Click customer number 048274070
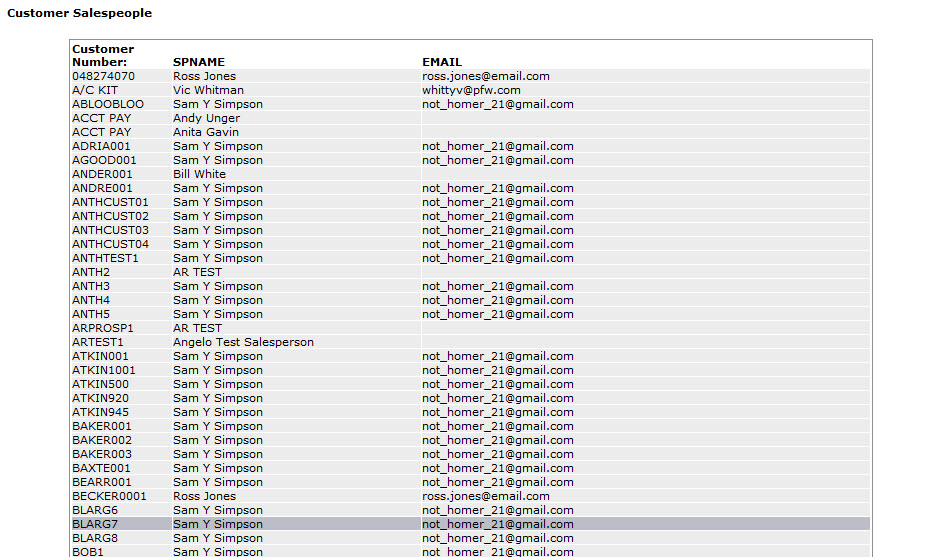This screenshot has height=557, width=937. tap(103, 76)
